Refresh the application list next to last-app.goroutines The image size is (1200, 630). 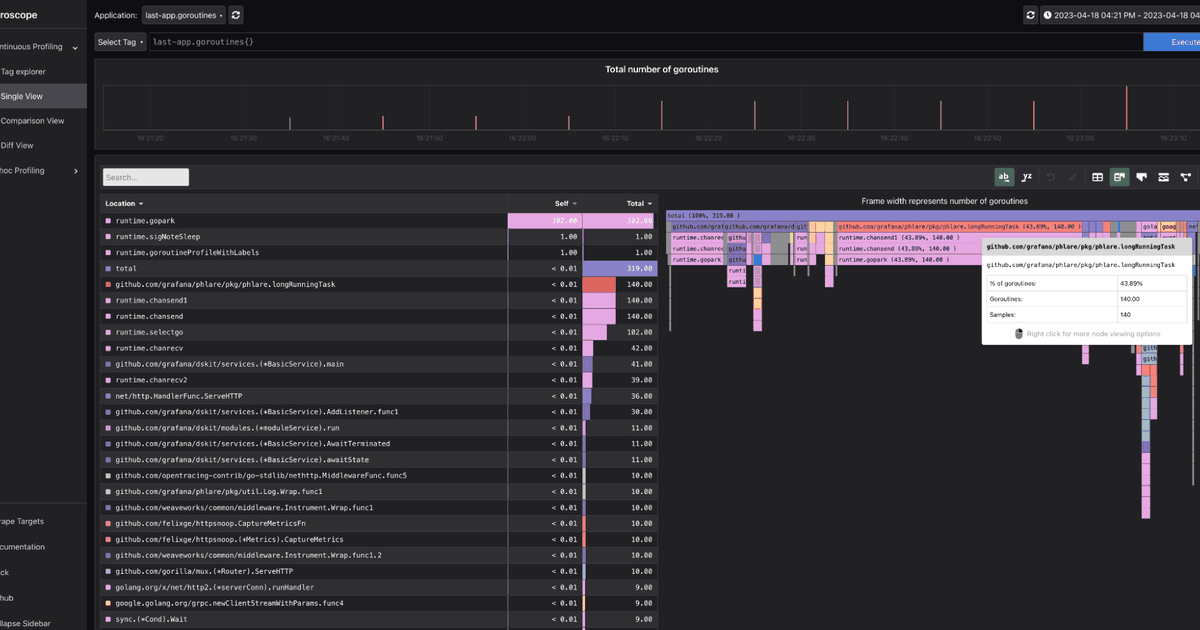(235, 15)
